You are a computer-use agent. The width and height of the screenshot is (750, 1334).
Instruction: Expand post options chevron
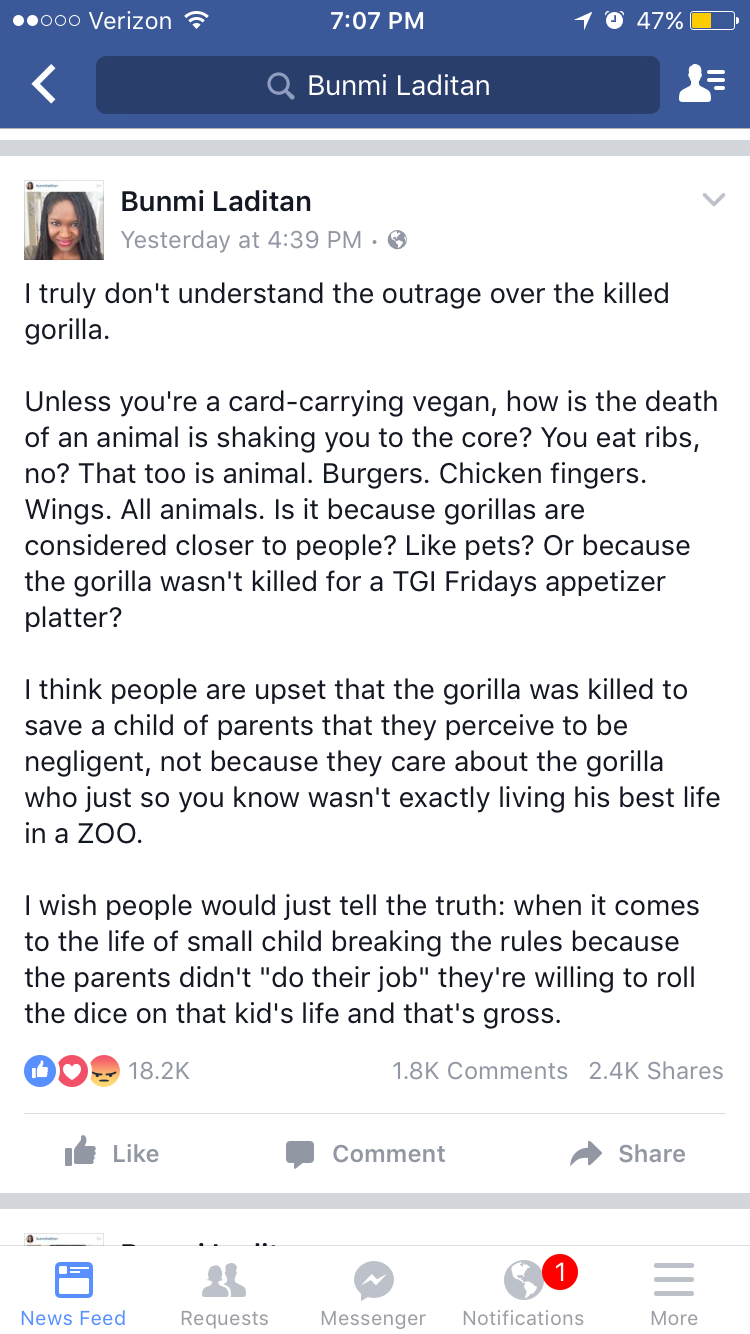click(713, 200)
